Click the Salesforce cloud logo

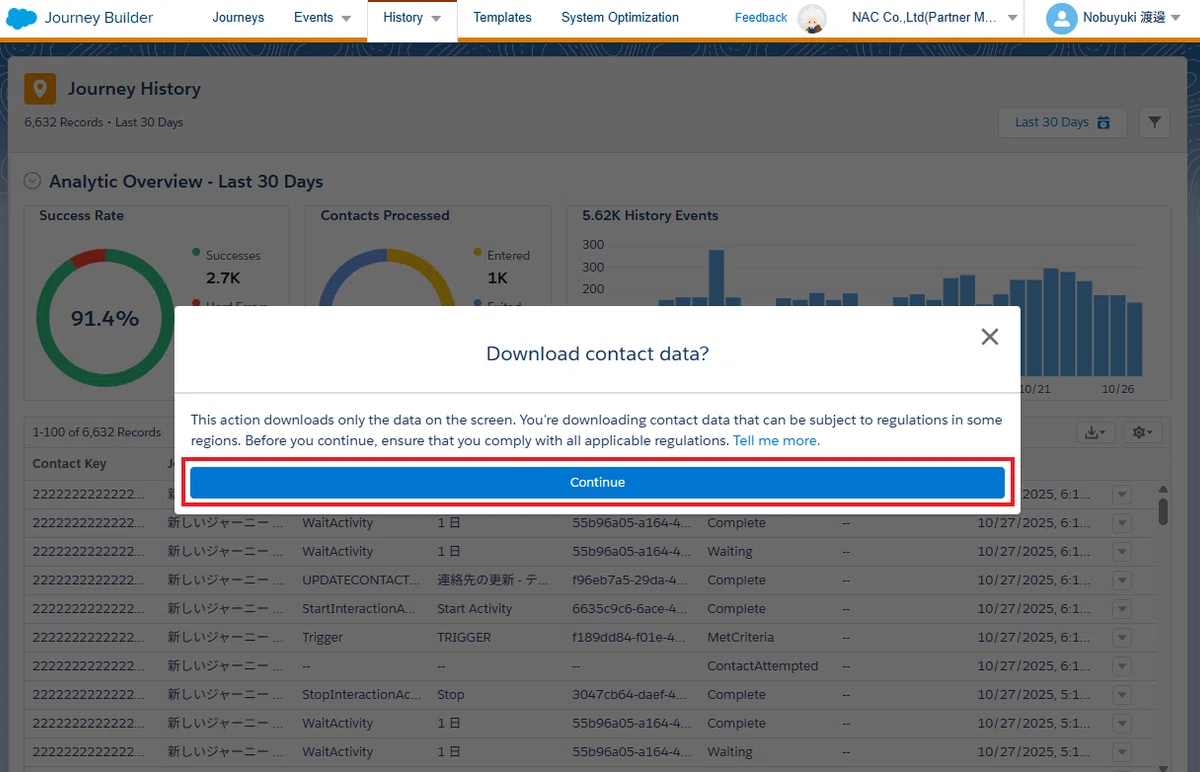pyautogui.click(x=22, y=18)
